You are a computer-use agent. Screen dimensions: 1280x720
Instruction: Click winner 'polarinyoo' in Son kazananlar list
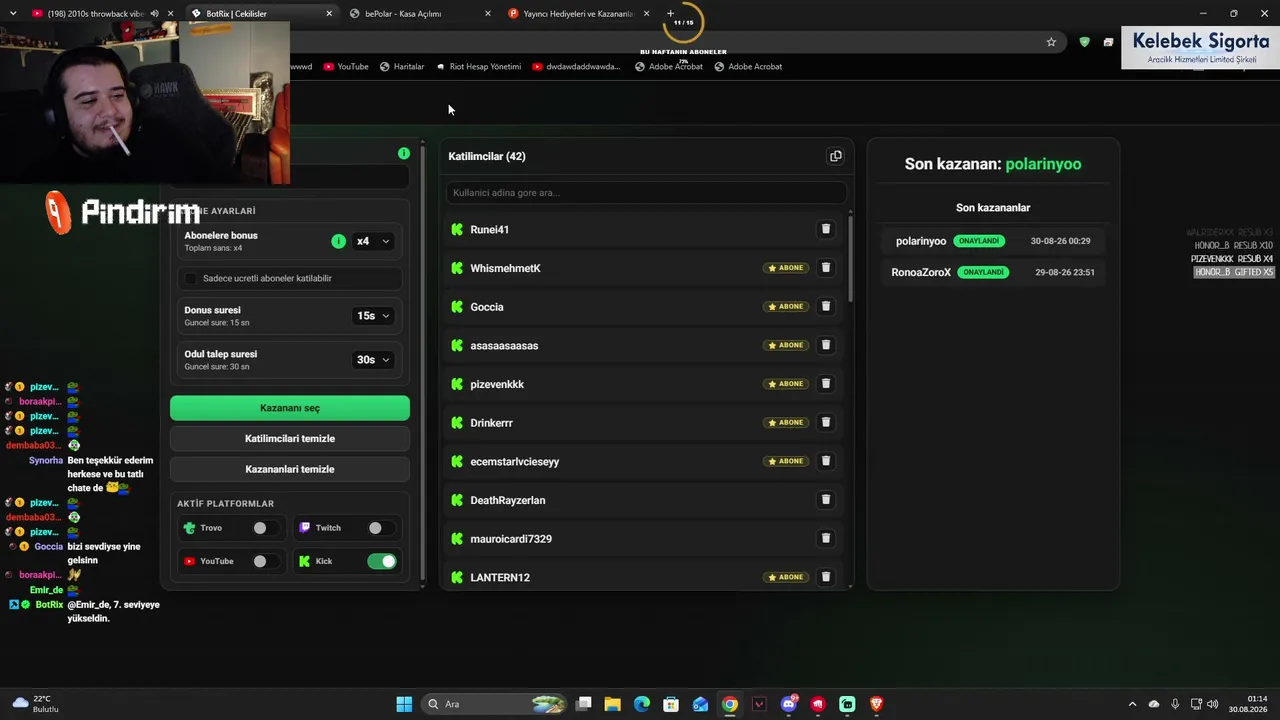click(x=921, y=241)
